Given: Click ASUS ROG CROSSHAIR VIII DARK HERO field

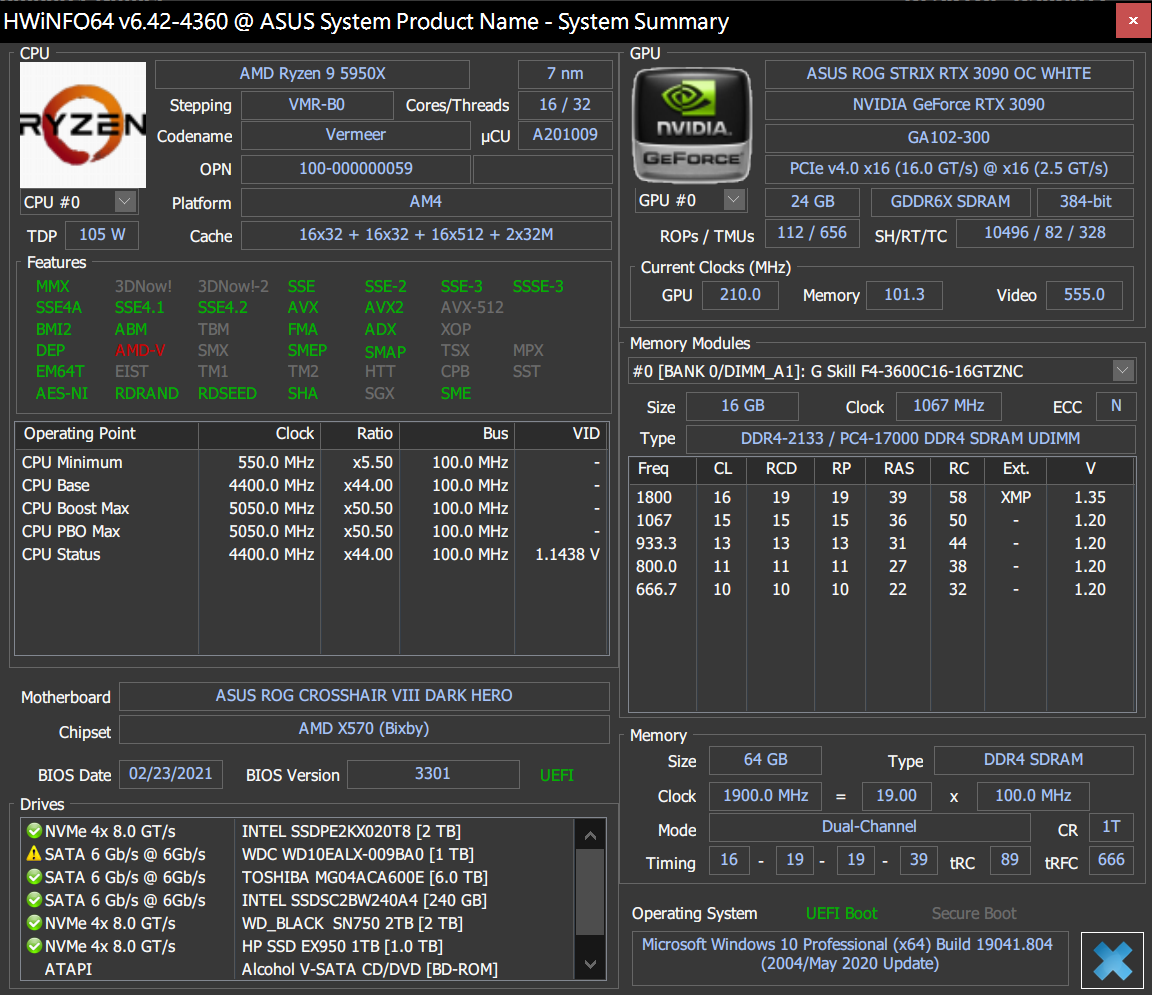Looking at the screenshot, I should [364, 695].
